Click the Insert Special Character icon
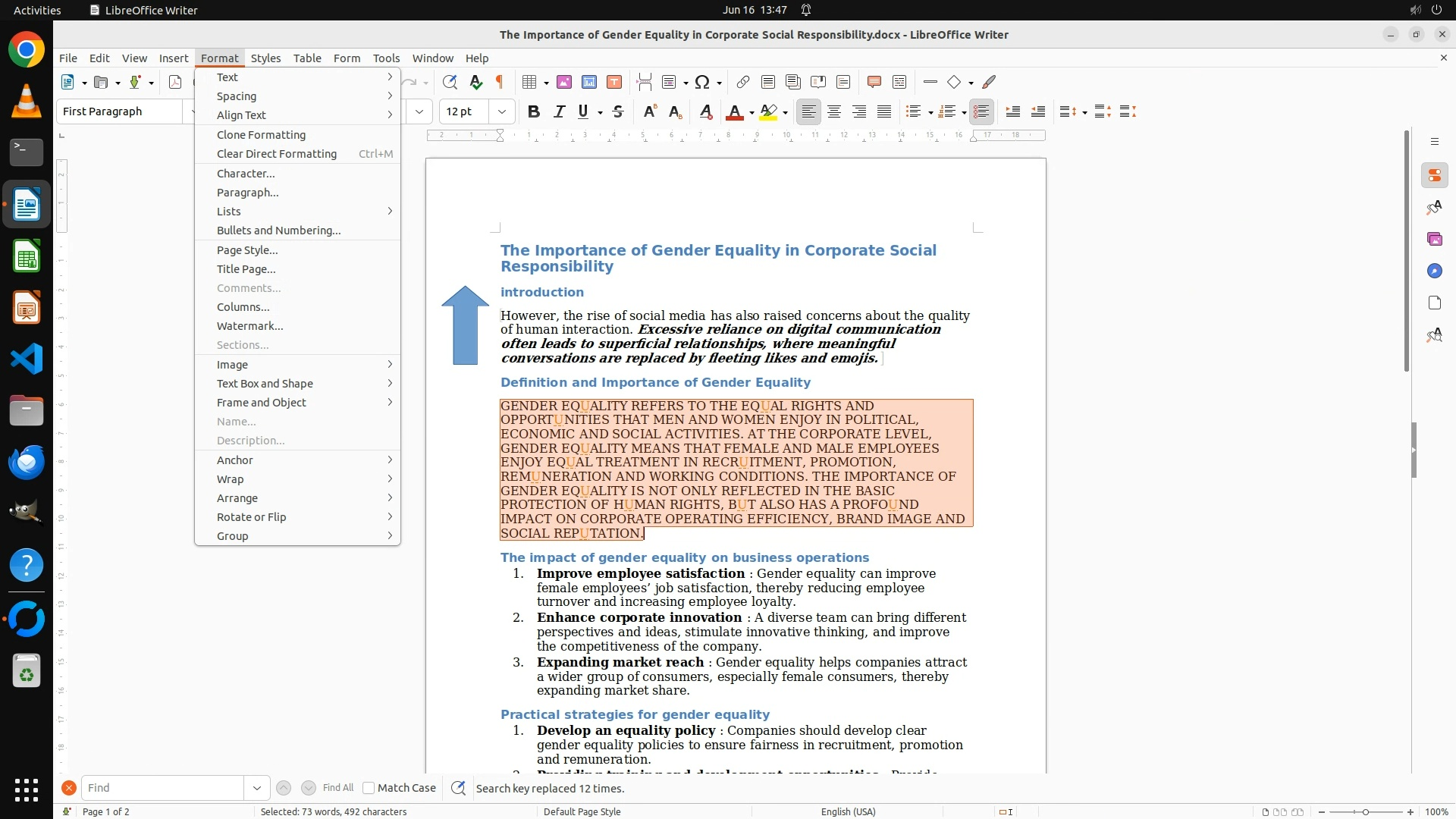 point(702,82)
